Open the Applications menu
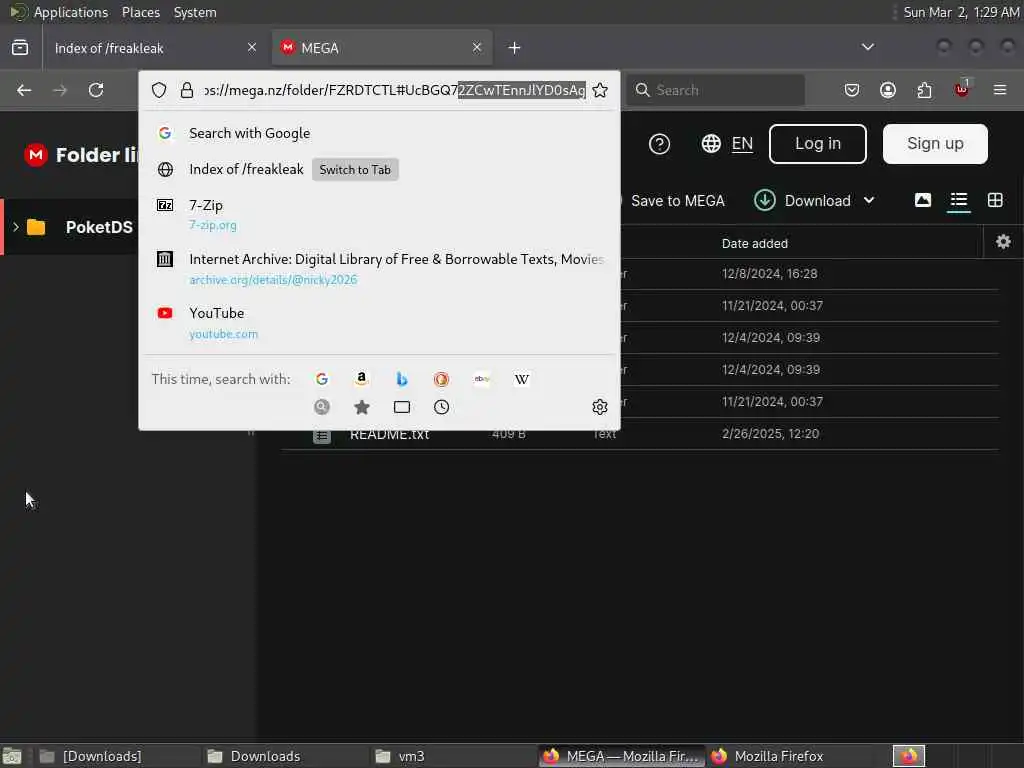This screenshot has width=1024, height=768. 71,12
